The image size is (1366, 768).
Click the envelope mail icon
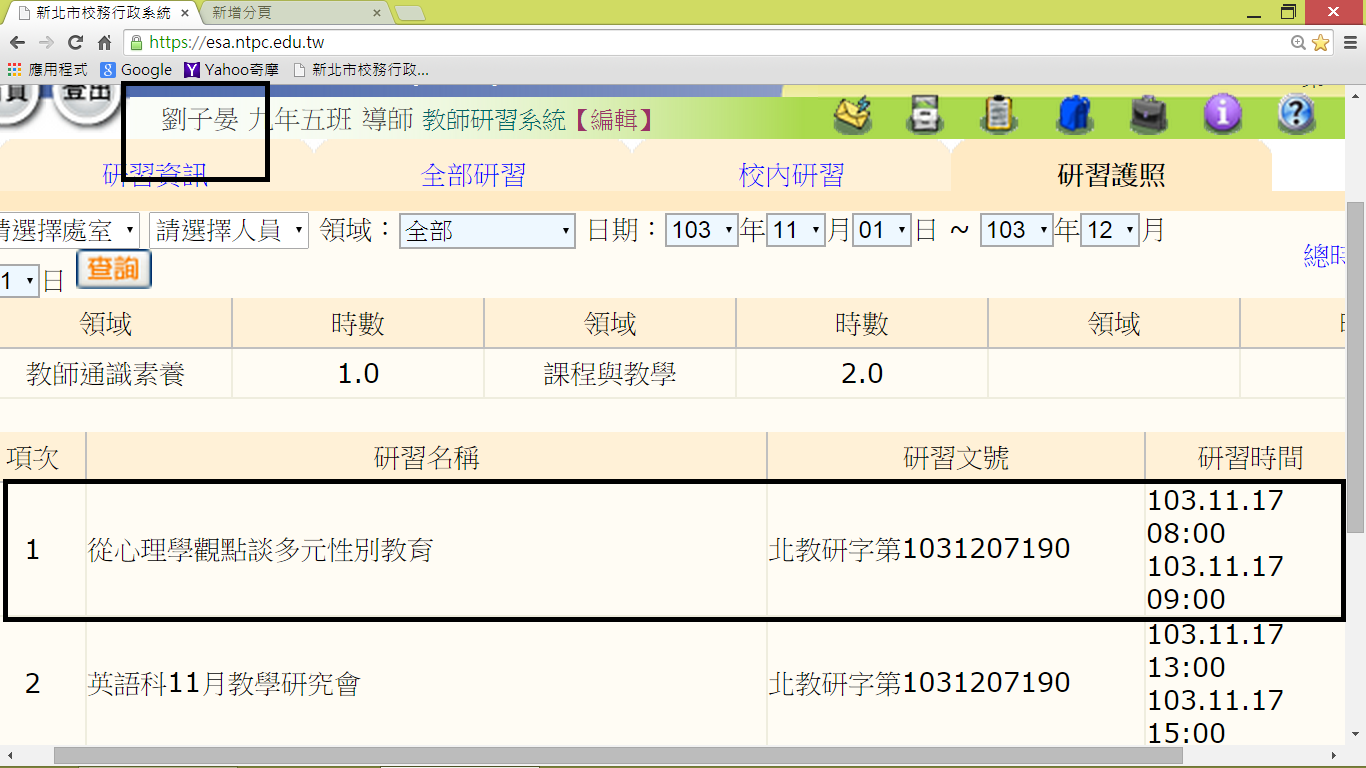click(x=852, y=115)
